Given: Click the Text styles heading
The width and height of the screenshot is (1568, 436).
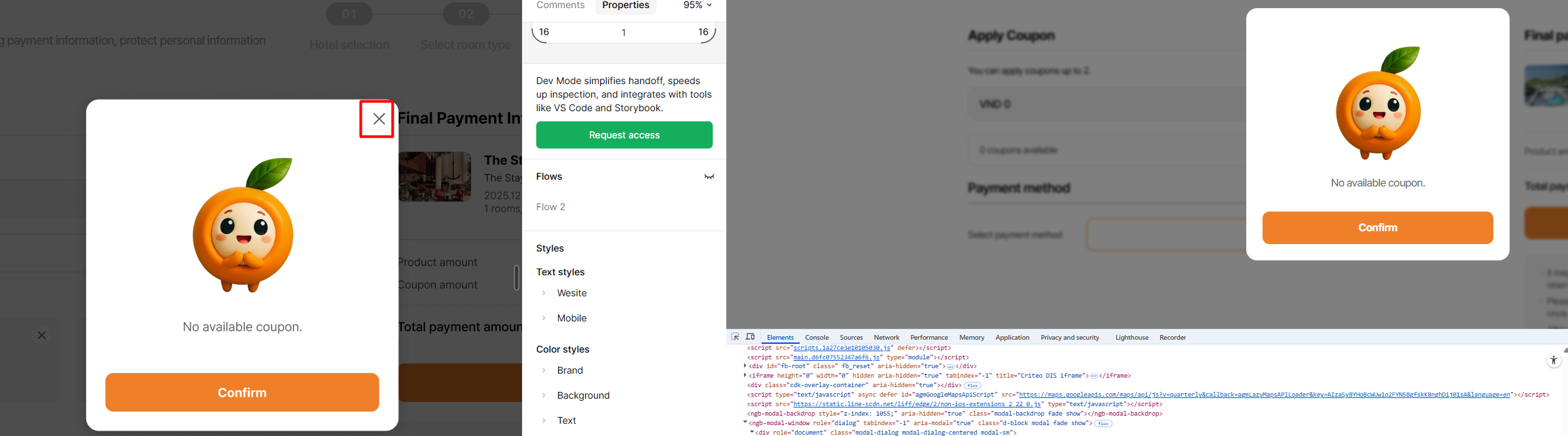Looking at the screenshot, I should [x=560, y=272].
